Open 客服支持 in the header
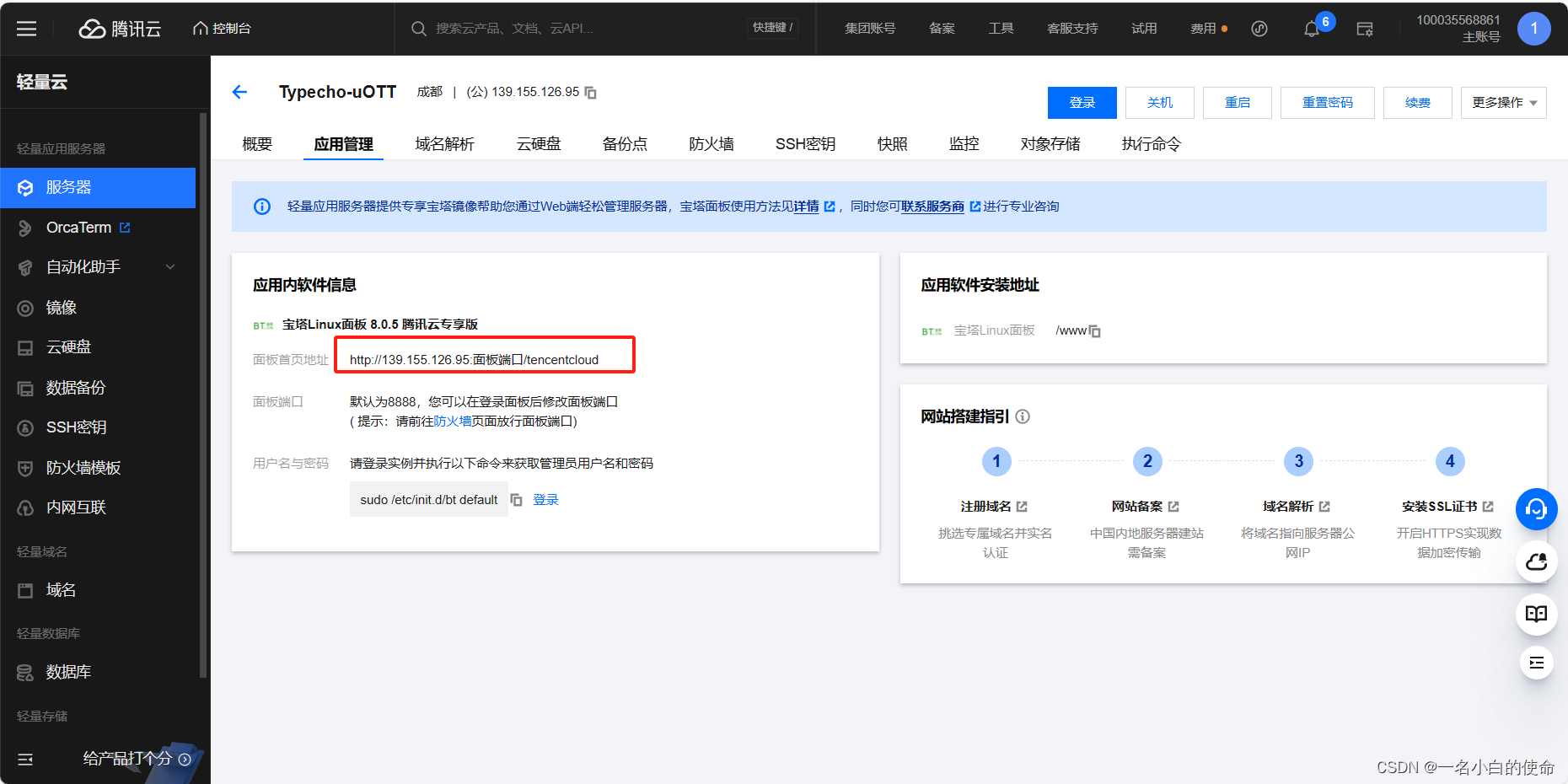1568x784 pixels. (x=1072, y=29)
